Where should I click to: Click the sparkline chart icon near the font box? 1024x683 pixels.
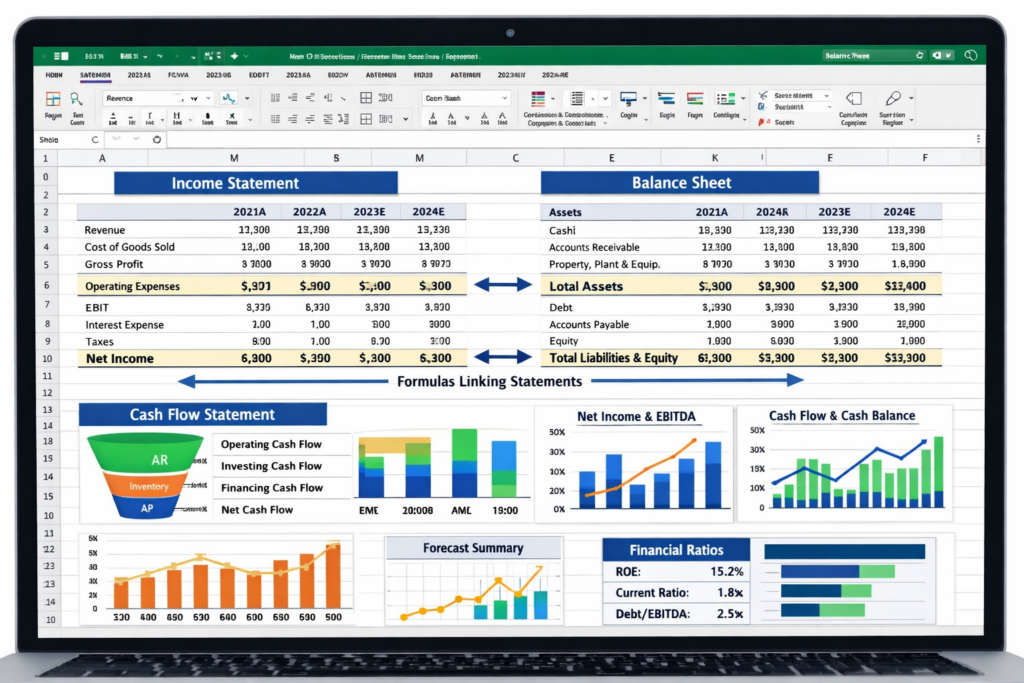[x=230, y=98]
